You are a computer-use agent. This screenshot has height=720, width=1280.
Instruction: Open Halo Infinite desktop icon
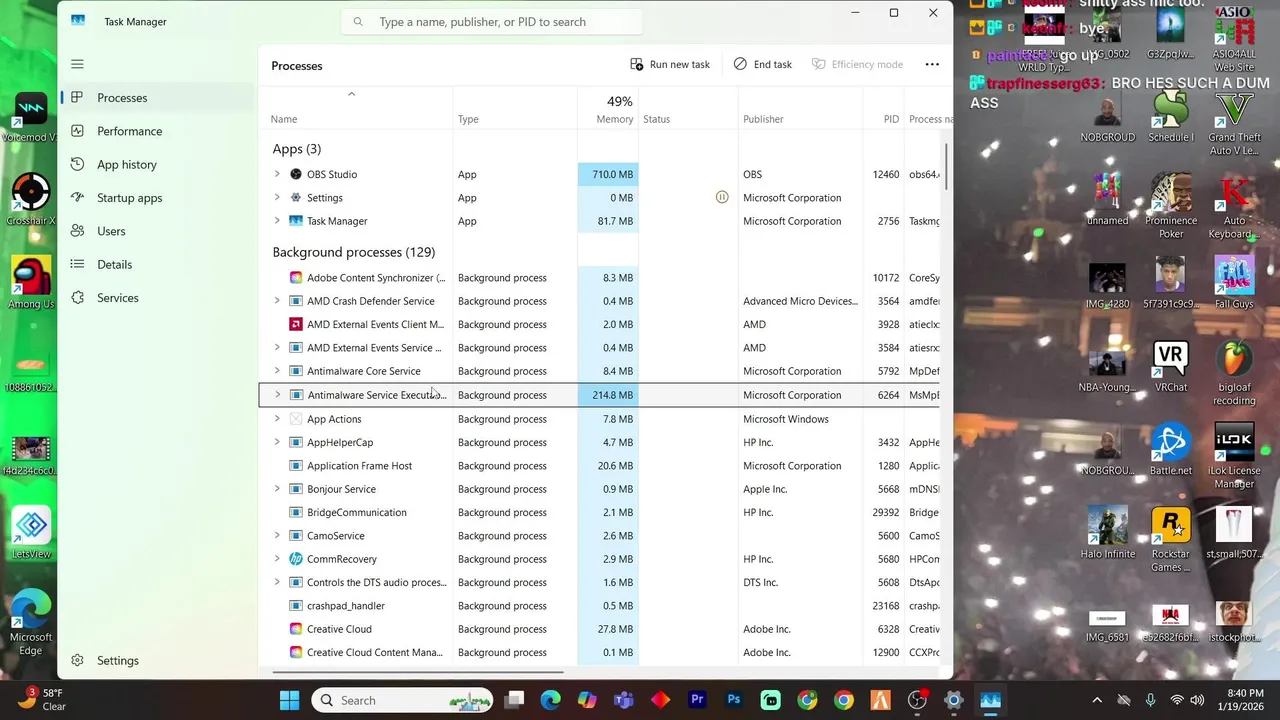tap(1107, 533)
